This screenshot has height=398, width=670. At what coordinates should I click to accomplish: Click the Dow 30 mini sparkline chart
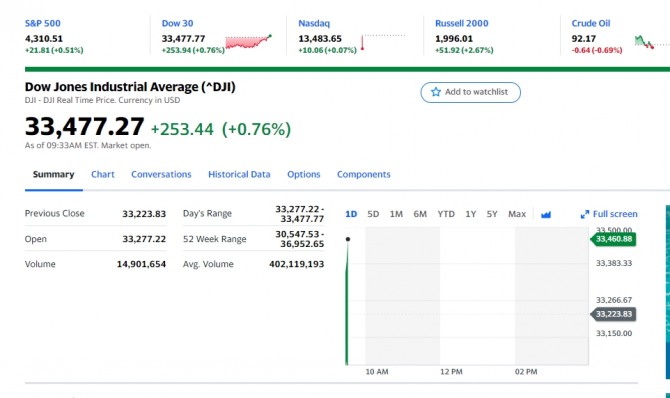[x=249, y=42]
